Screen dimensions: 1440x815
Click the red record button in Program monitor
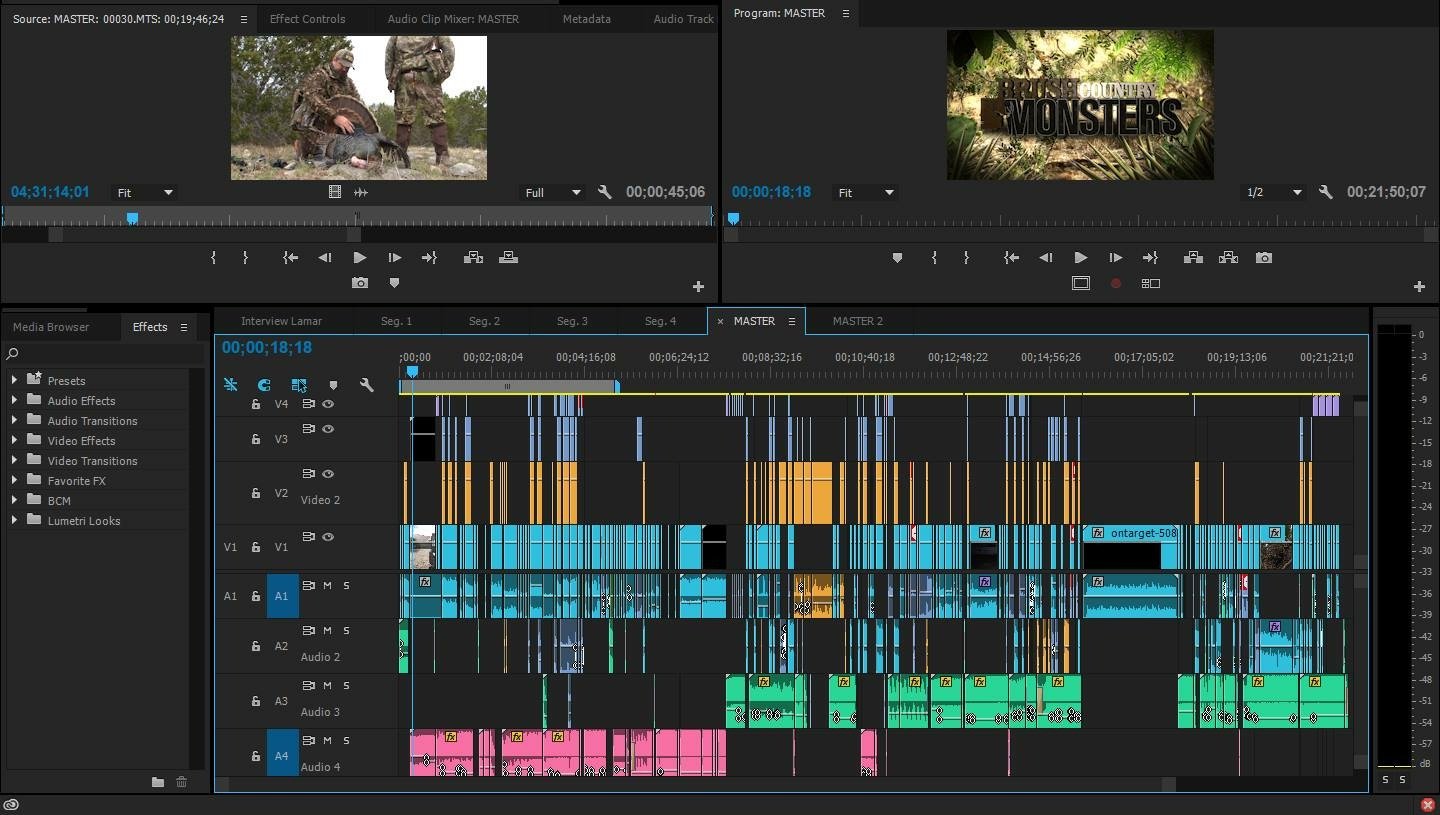click(1116, 284)
